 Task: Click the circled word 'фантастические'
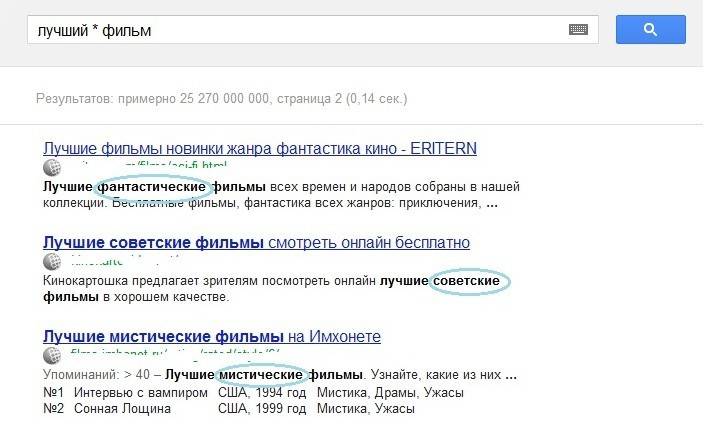[153, 187]
